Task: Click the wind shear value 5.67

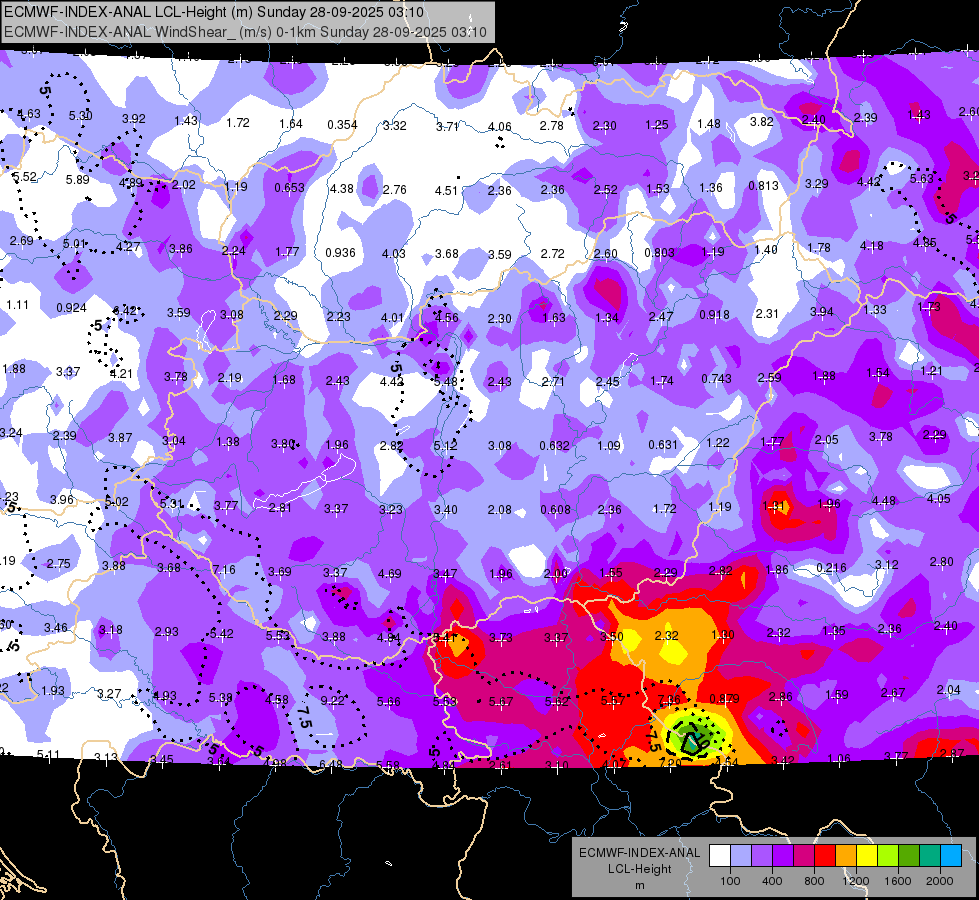Action: pos(501,702)
